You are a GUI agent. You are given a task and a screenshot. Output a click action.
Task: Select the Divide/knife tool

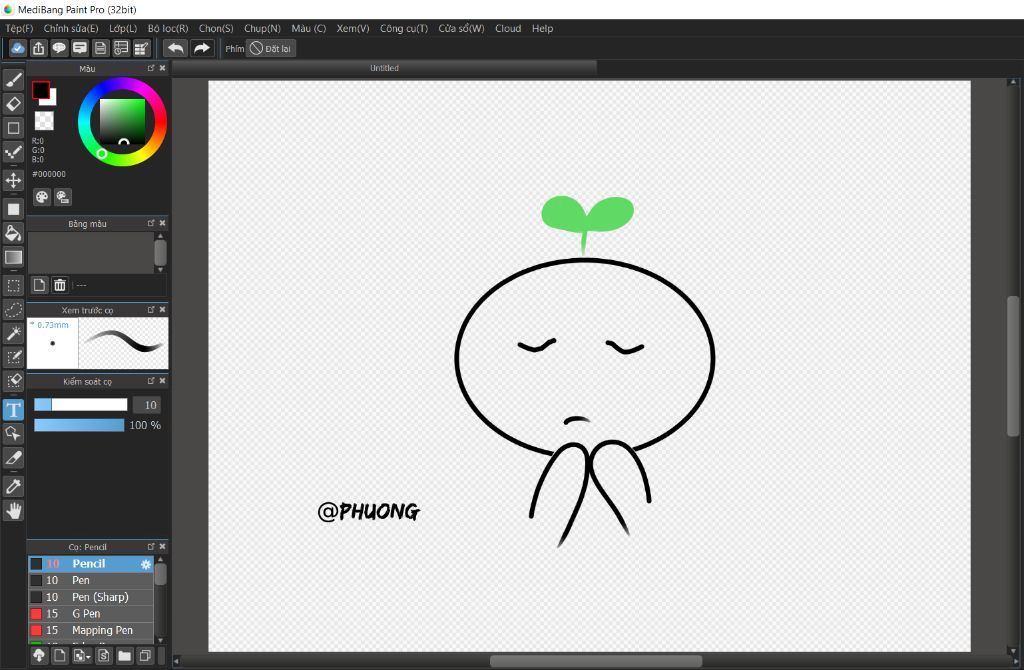coord(13,458)
